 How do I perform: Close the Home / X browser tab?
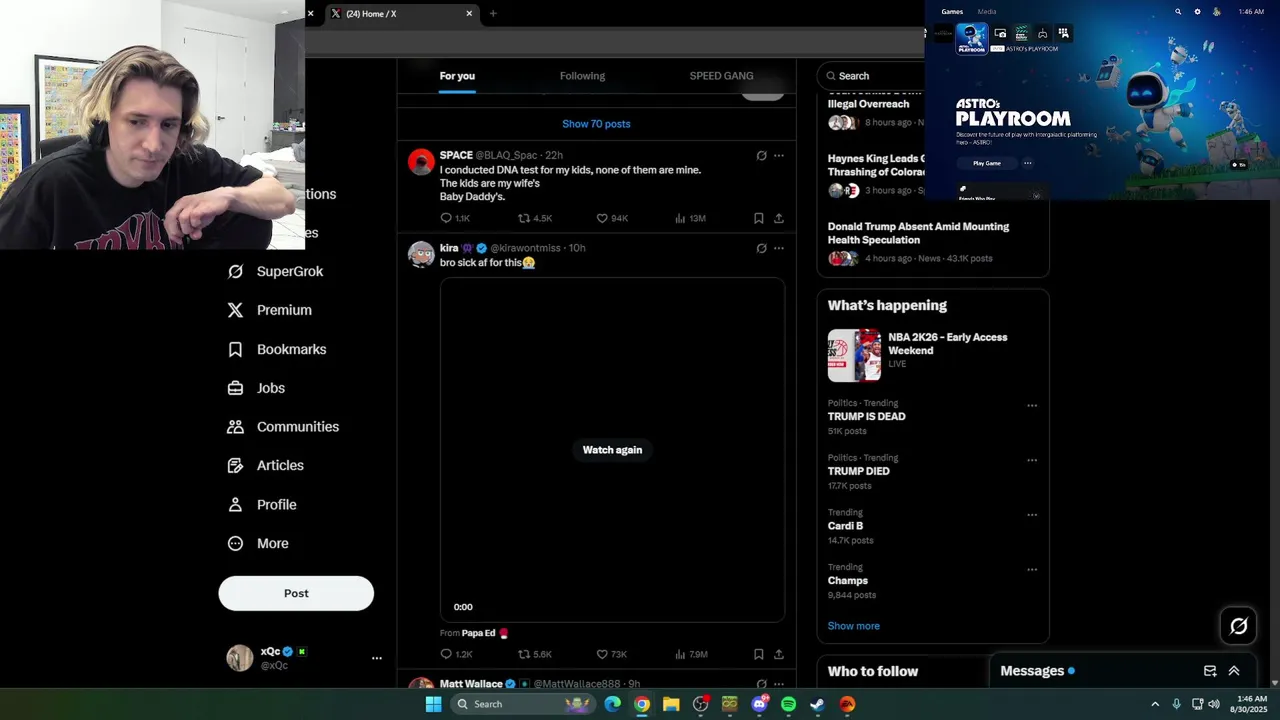pos(469,14)
